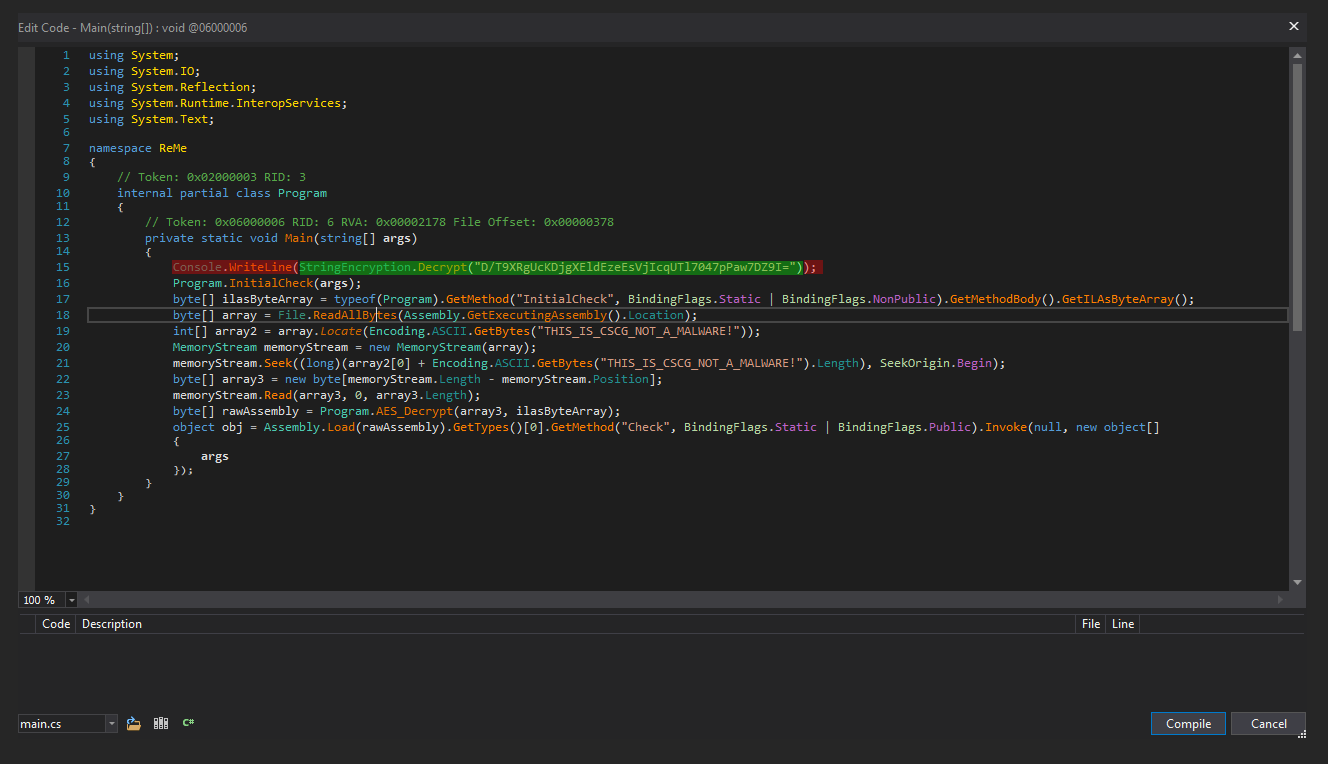Click the horizontal scrollbar left arrow
Viewport: 1328px width, 764px height.
[x=86, y=600]
